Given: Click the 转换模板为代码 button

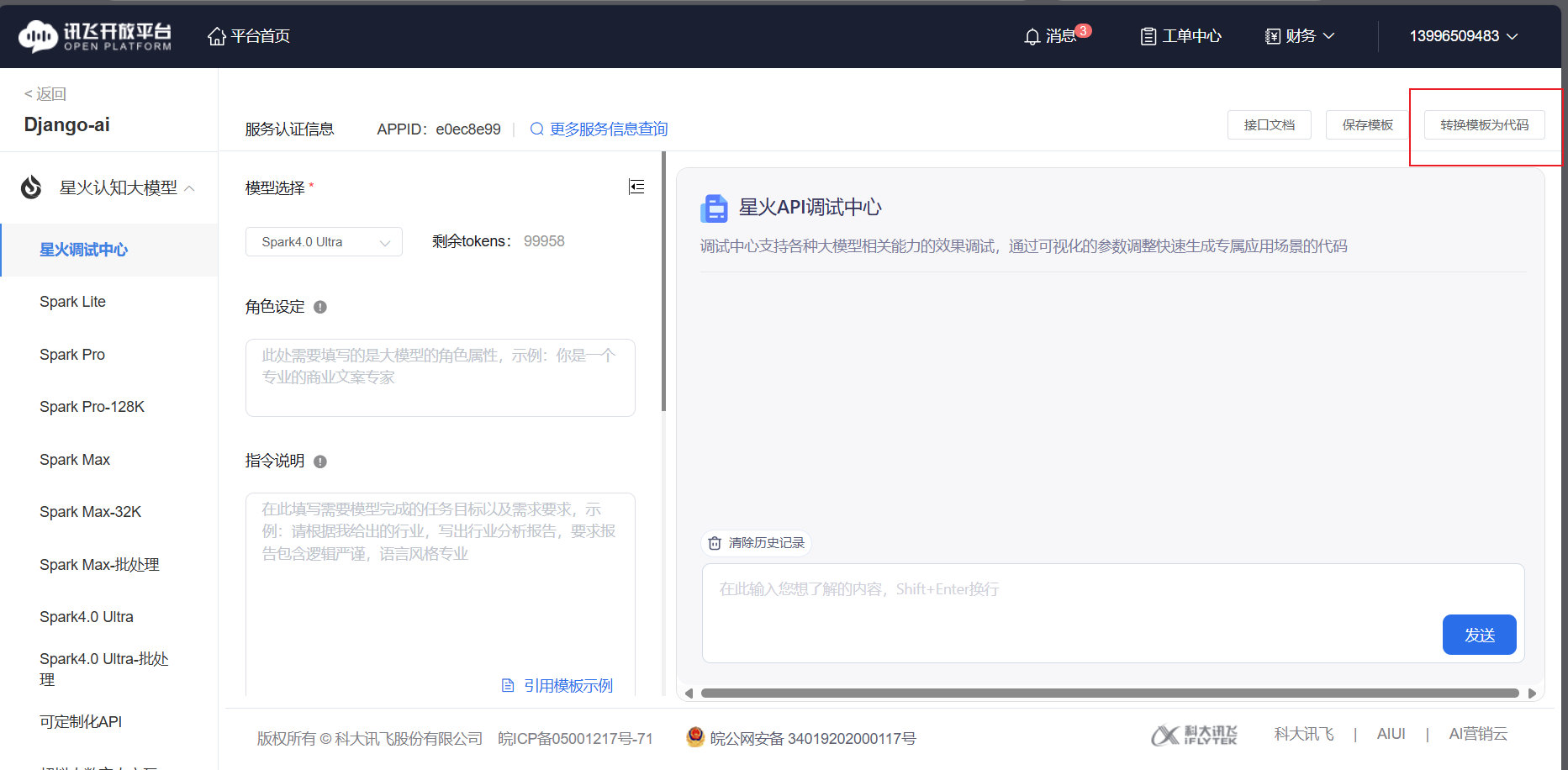Looking at the screenshot, I should click(x=1485, y=125).
